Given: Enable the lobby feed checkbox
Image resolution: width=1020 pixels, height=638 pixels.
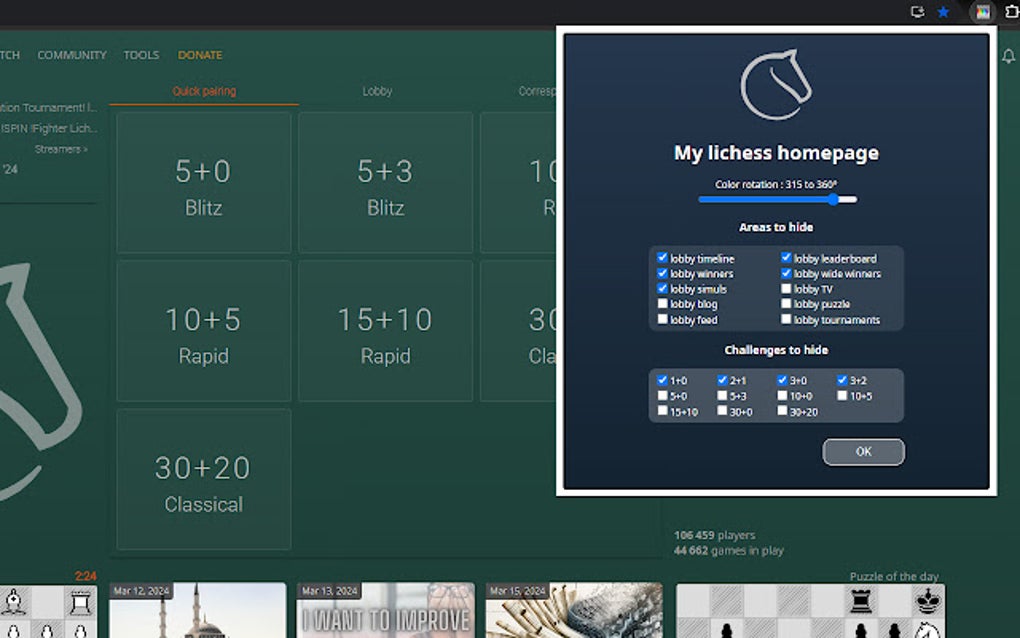Looking at the screenshot, I should [x=662, y=319].
